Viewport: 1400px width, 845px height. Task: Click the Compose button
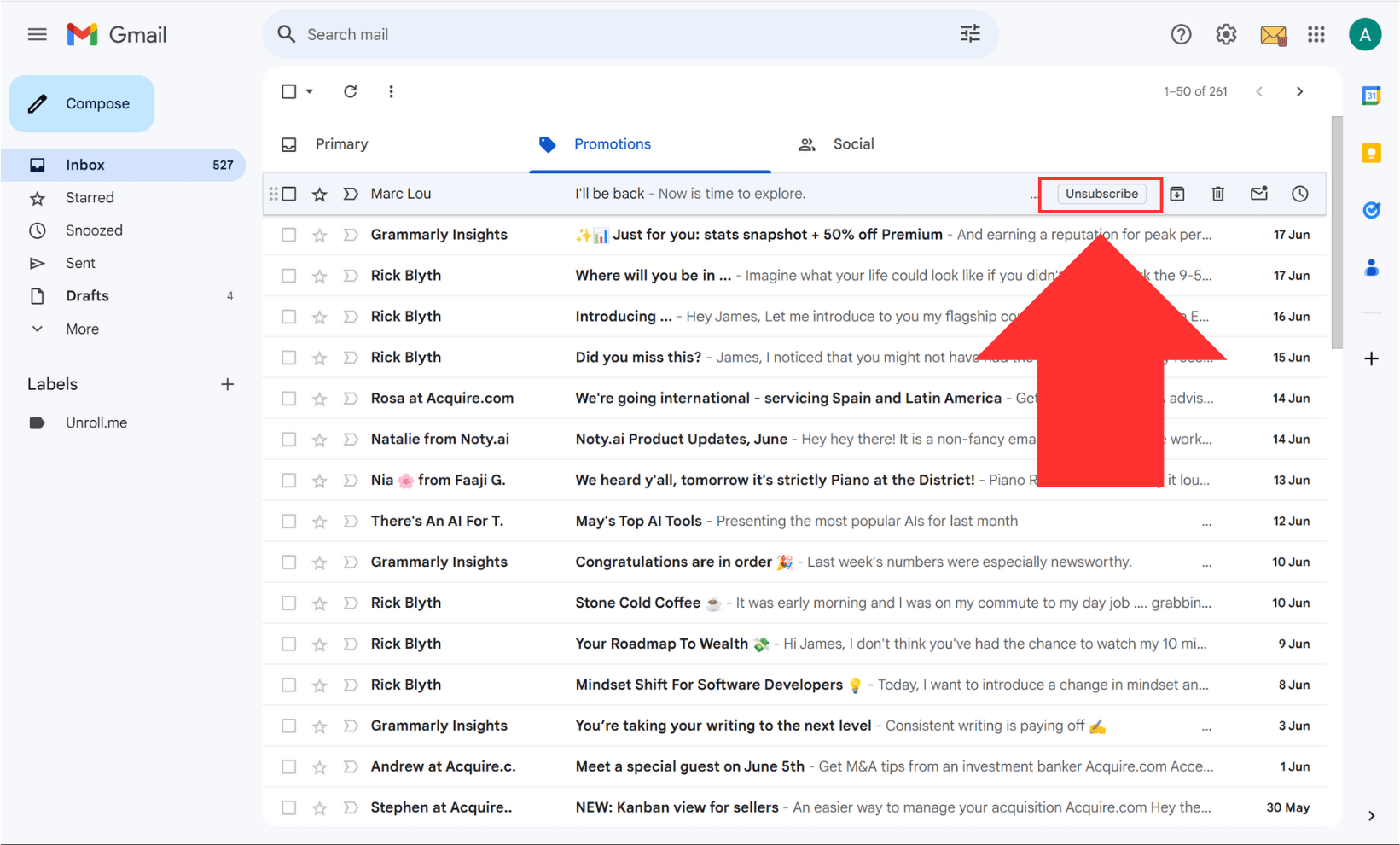pyautogui.click(x=82, y=103)
